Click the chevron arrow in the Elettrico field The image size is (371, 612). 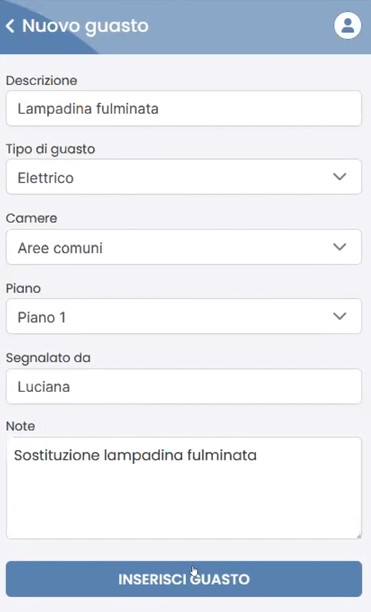click(339, 177)
